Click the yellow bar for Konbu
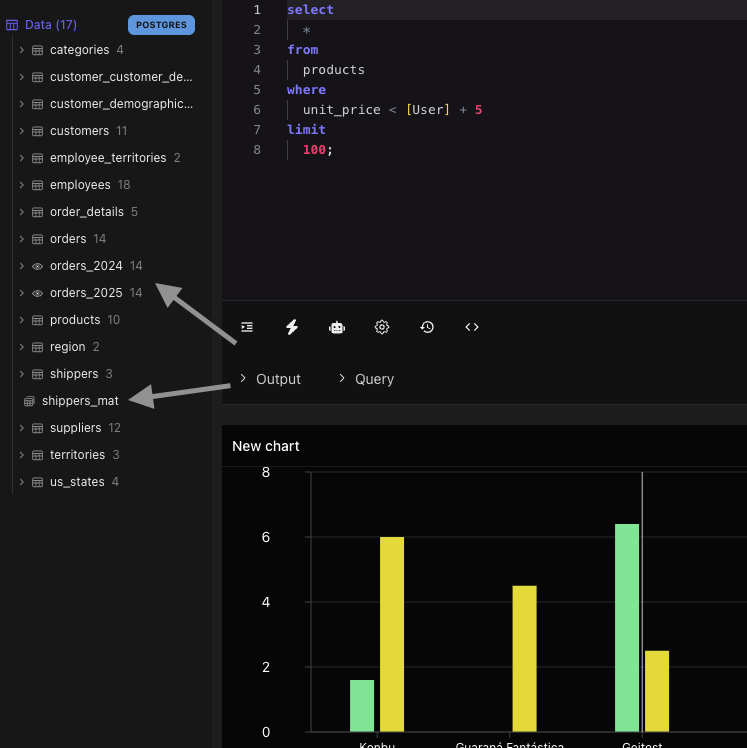Viewport: 747px width, 748px height. pos(392,634)
